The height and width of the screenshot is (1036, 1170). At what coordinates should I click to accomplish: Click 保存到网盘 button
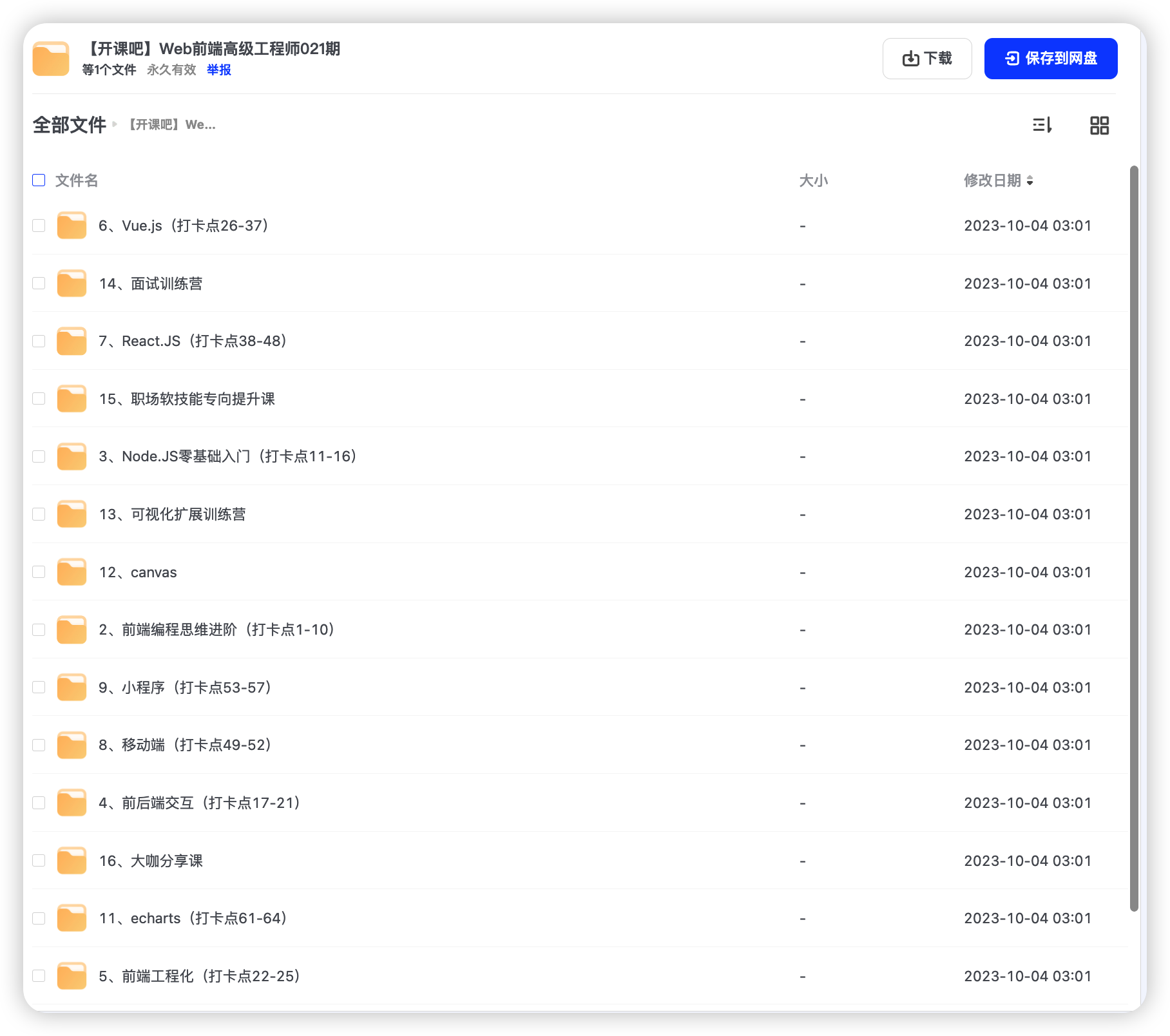click(1051, 59)
